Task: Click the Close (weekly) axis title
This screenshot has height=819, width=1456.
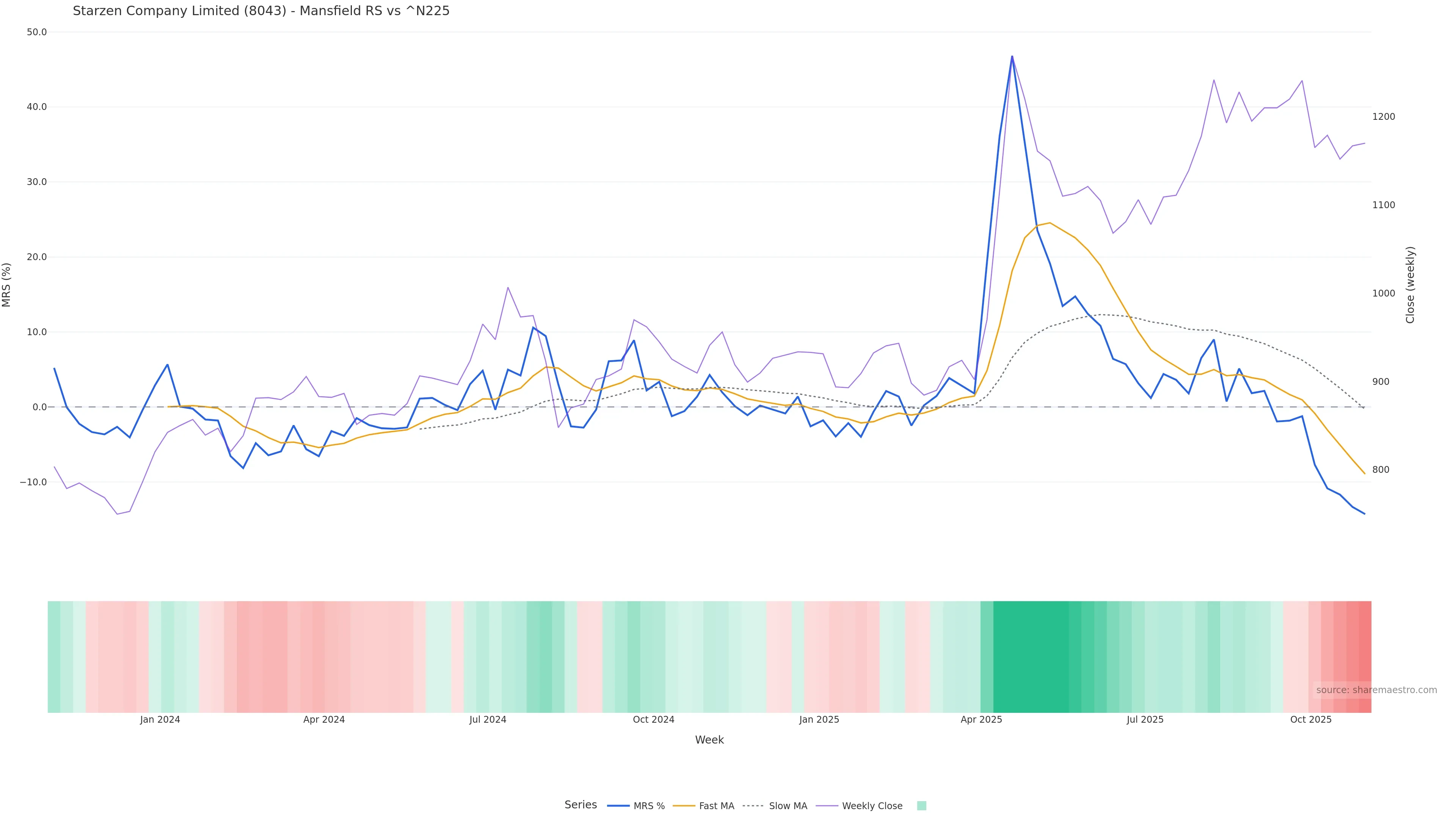Action: click(x=1410, y=285)
